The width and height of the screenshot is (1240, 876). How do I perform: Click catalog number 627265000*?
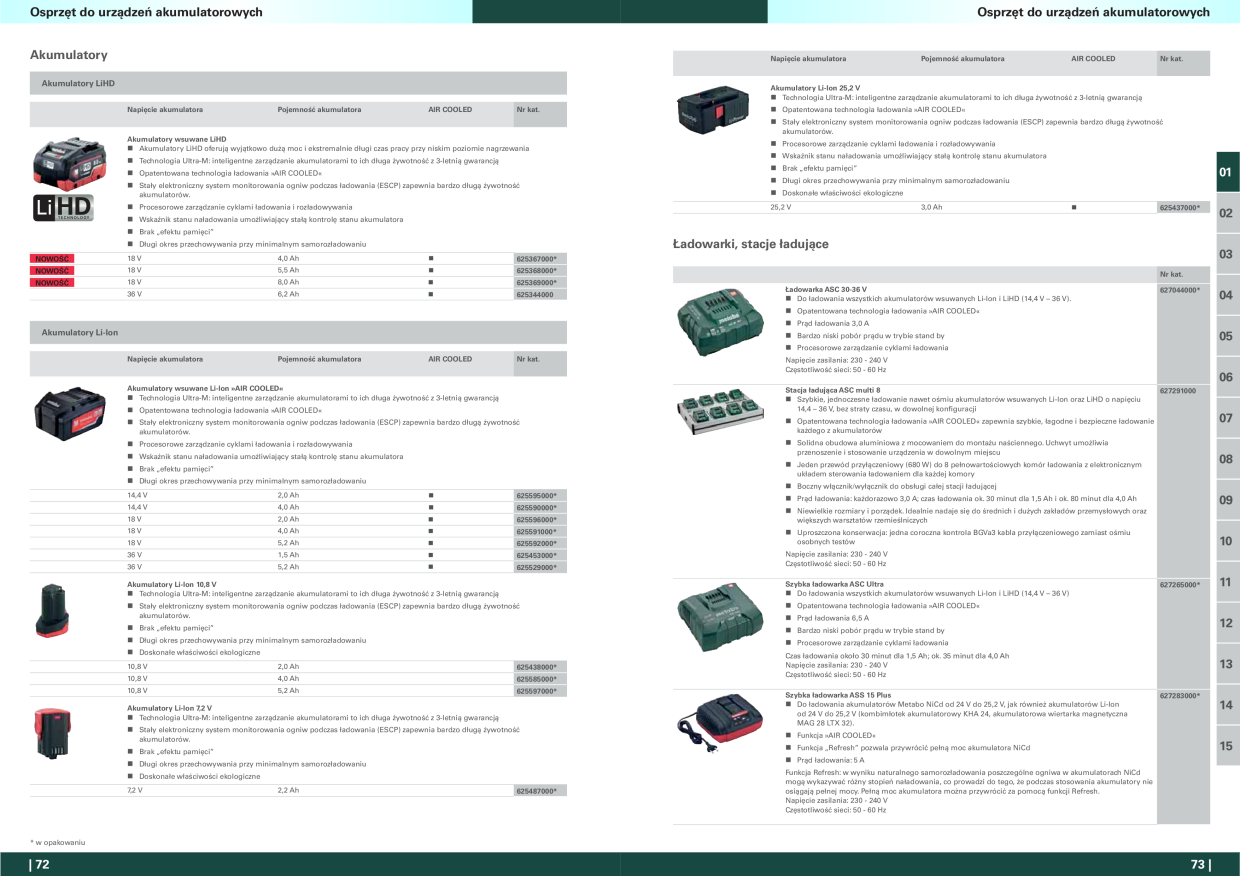point(1181,584)
